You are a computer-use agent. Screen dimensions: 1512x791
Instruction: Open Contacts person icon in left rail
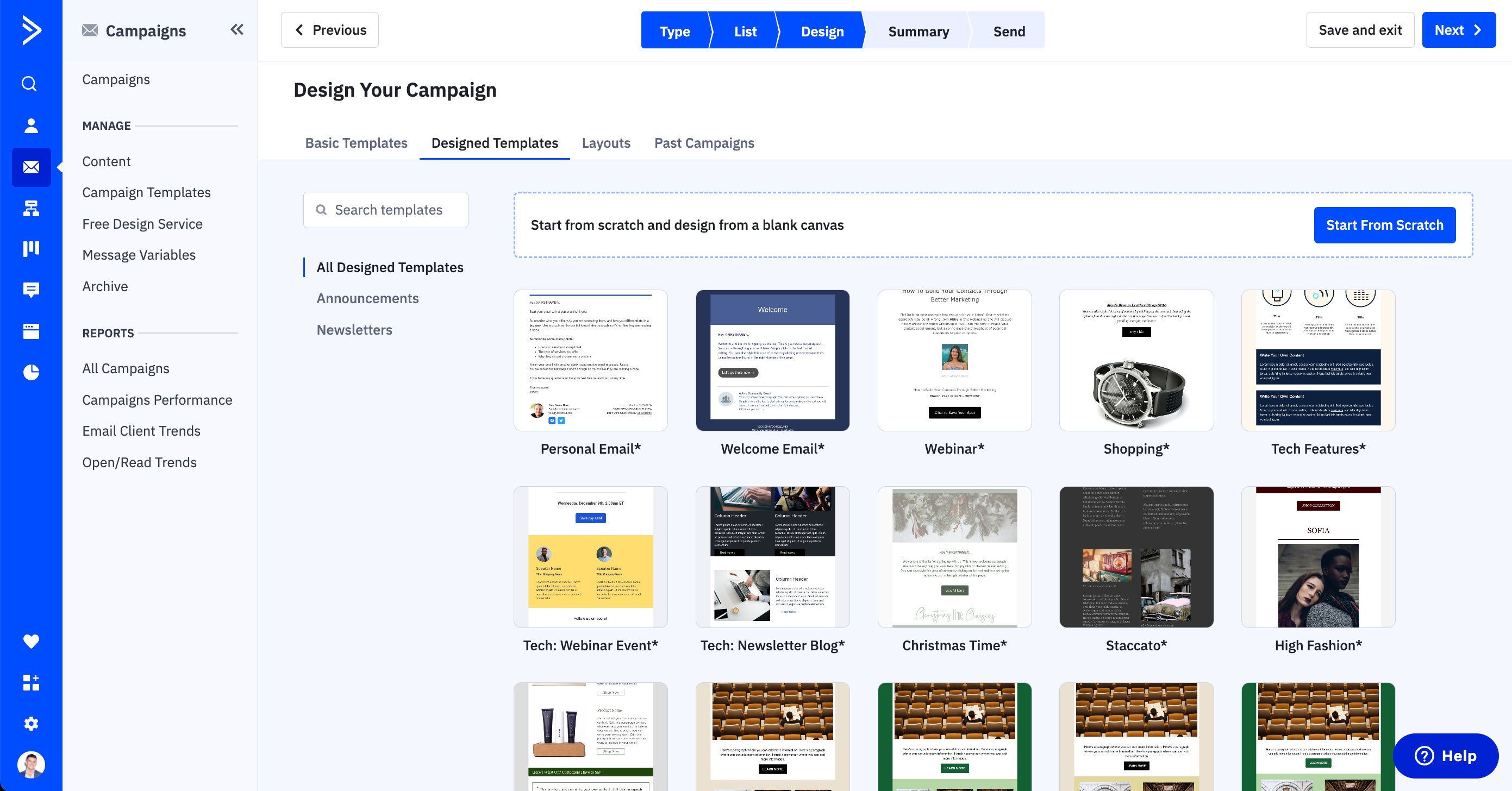pyautogui.click(x=30, y=125)
